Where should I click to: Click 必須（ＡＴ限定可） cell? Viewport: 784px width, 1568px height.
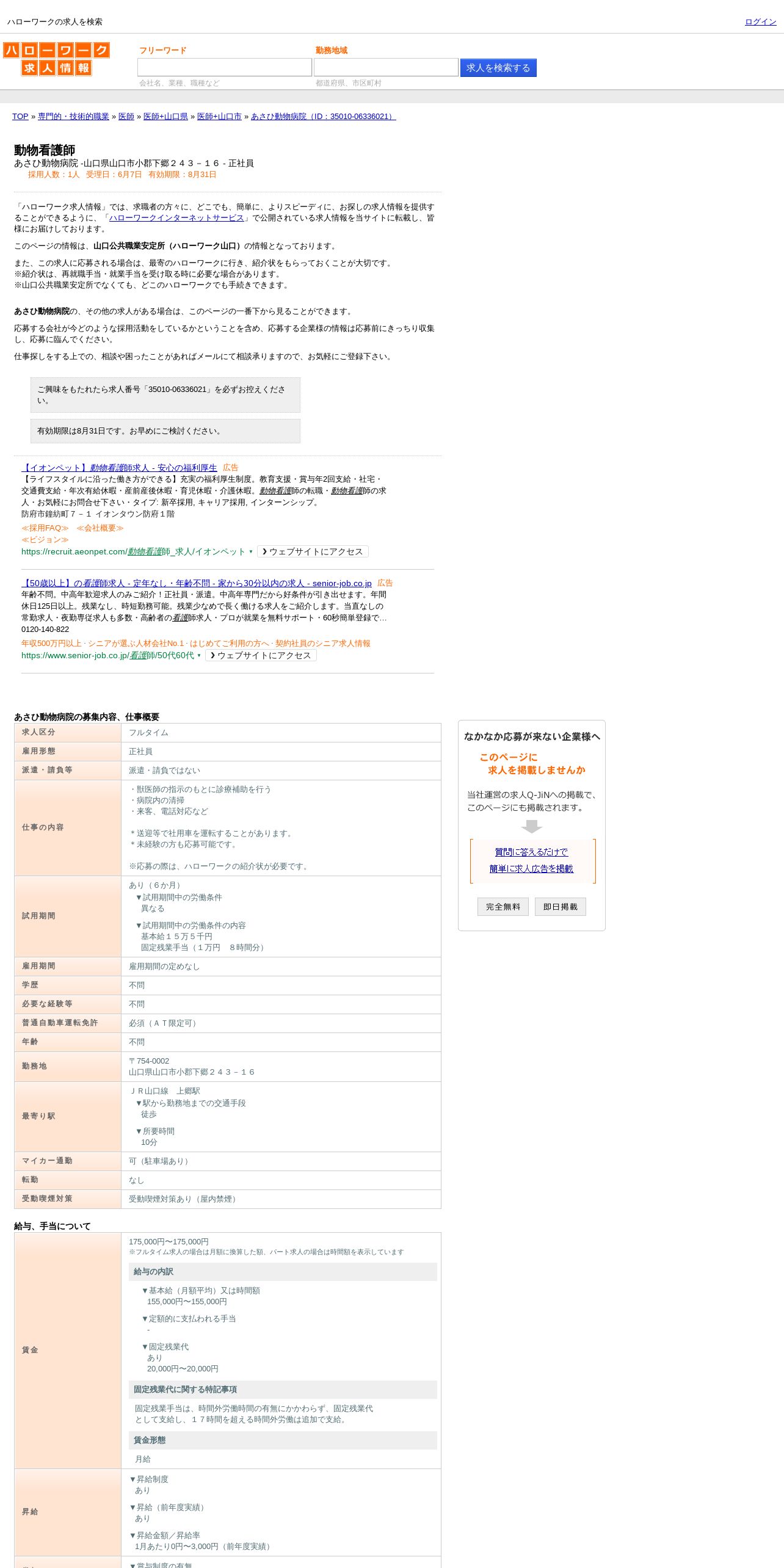(x=164, y=1023)
